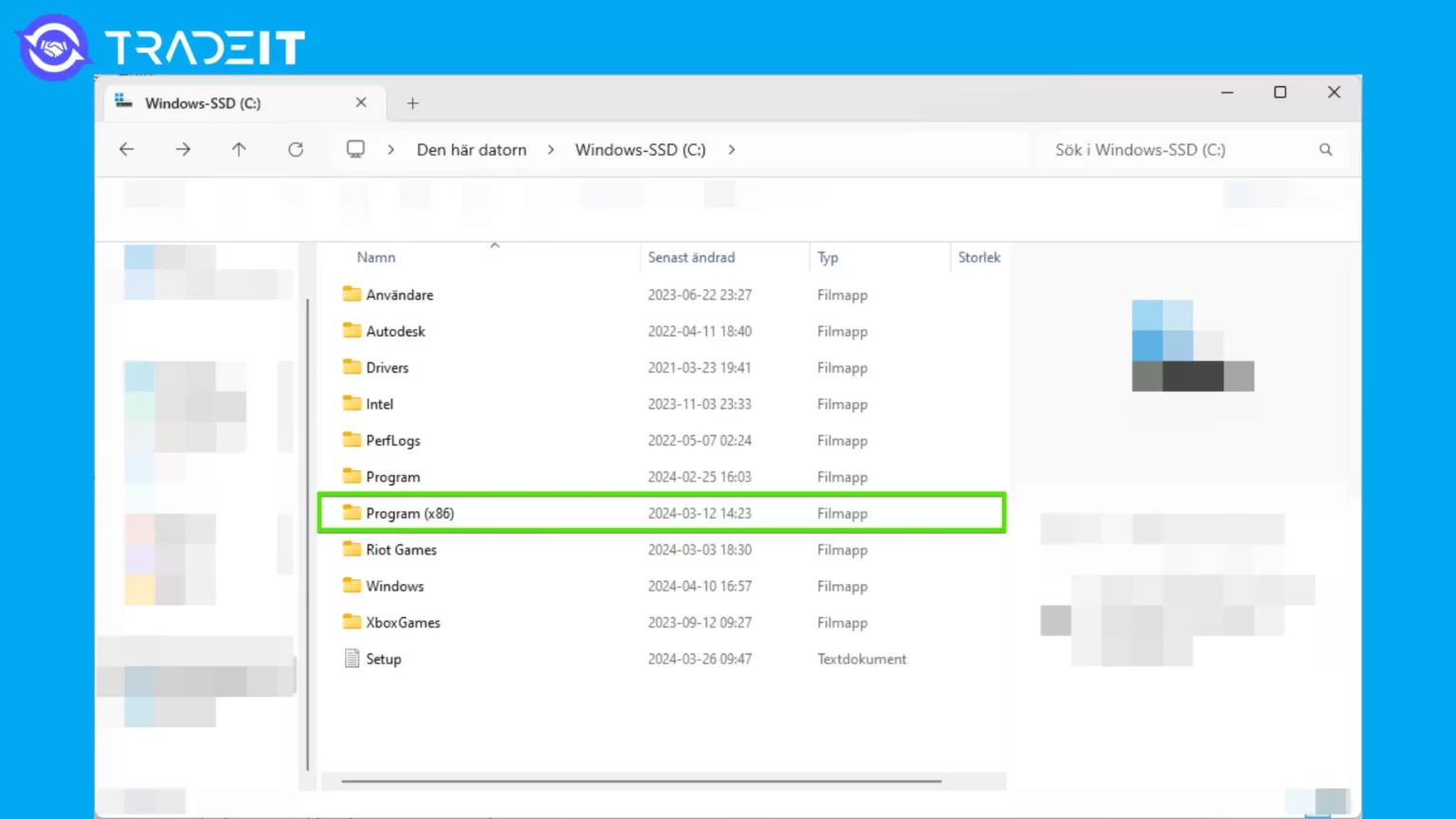
Task: Go forward with the right arrow
Action: pos(183,150)
